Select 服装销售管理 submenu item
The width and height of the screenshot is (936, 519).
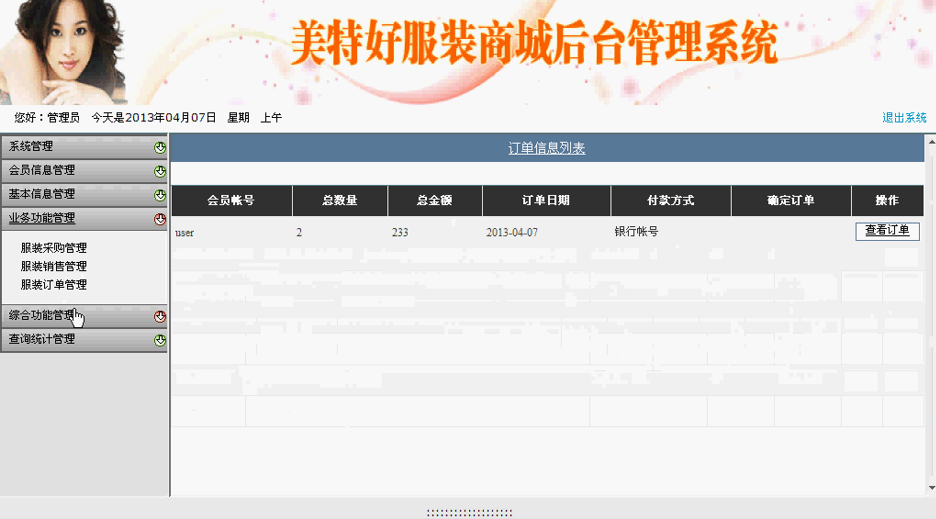54,266
